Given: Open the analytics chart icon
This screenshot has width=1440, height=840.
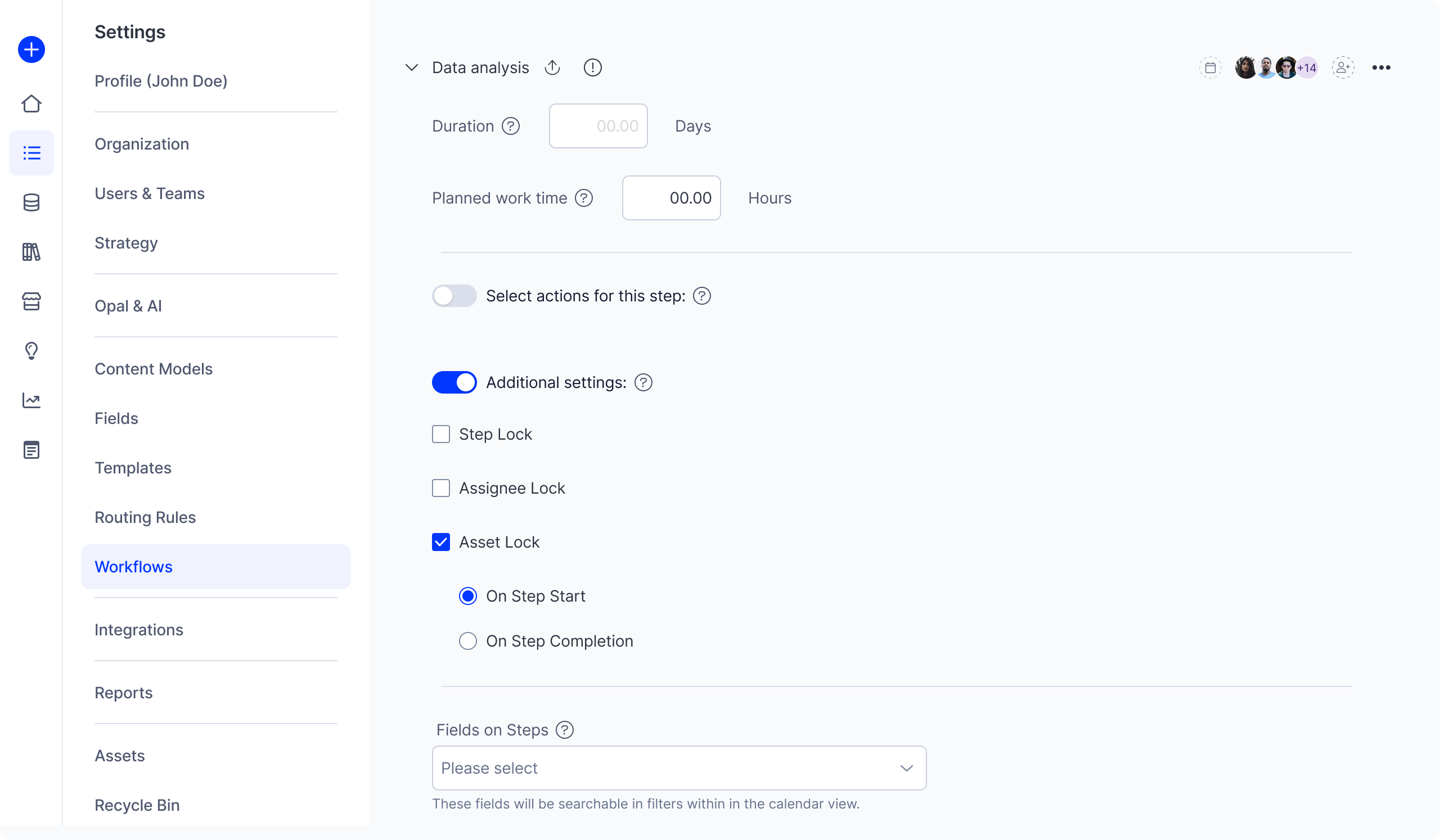Looking at the screenshot, I should click(31, 400).
